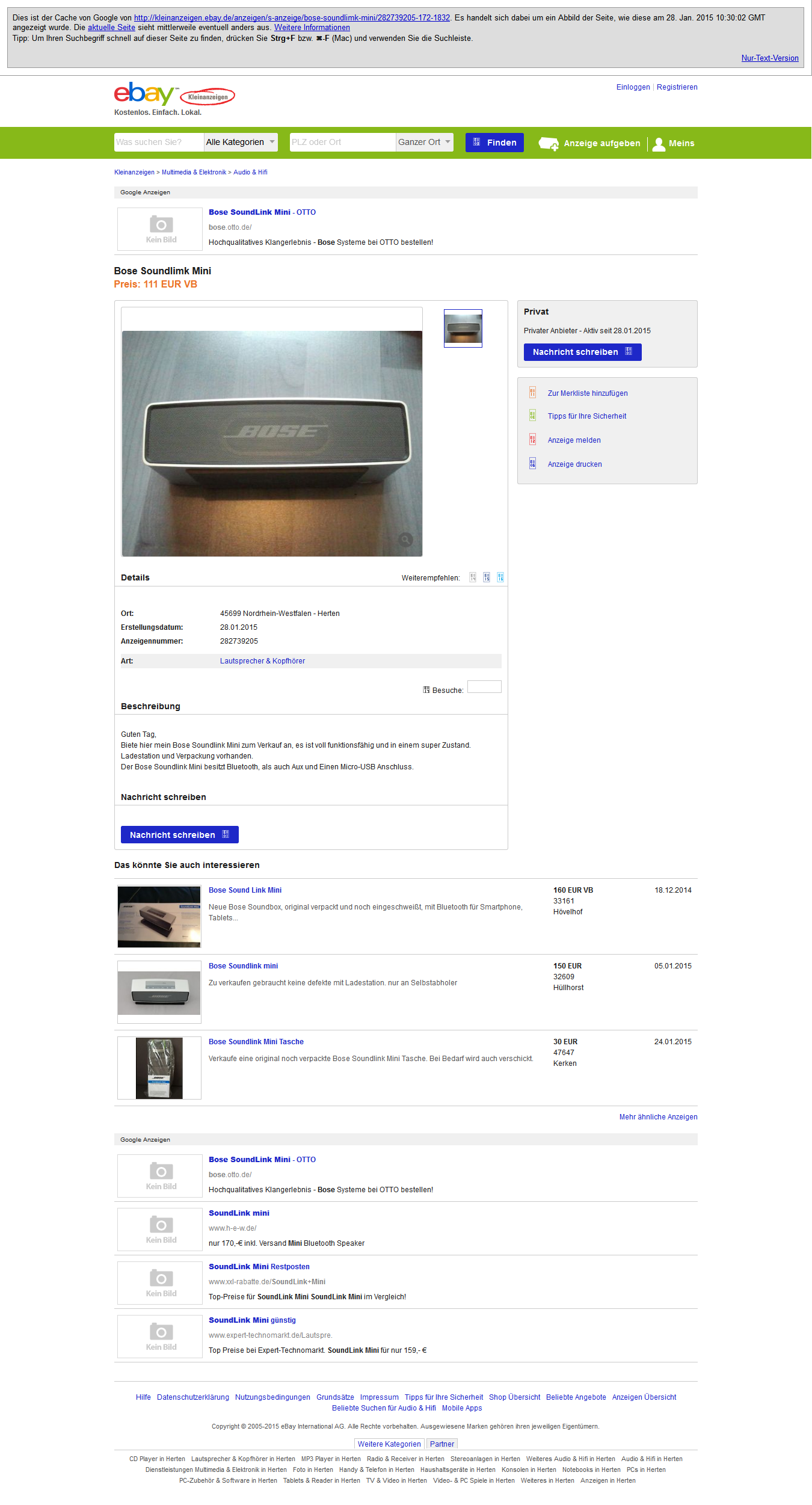812x1505 pixels.
Task: Click the Lautsprecher & Kopfhörer category link
Action: coord(262,661)
